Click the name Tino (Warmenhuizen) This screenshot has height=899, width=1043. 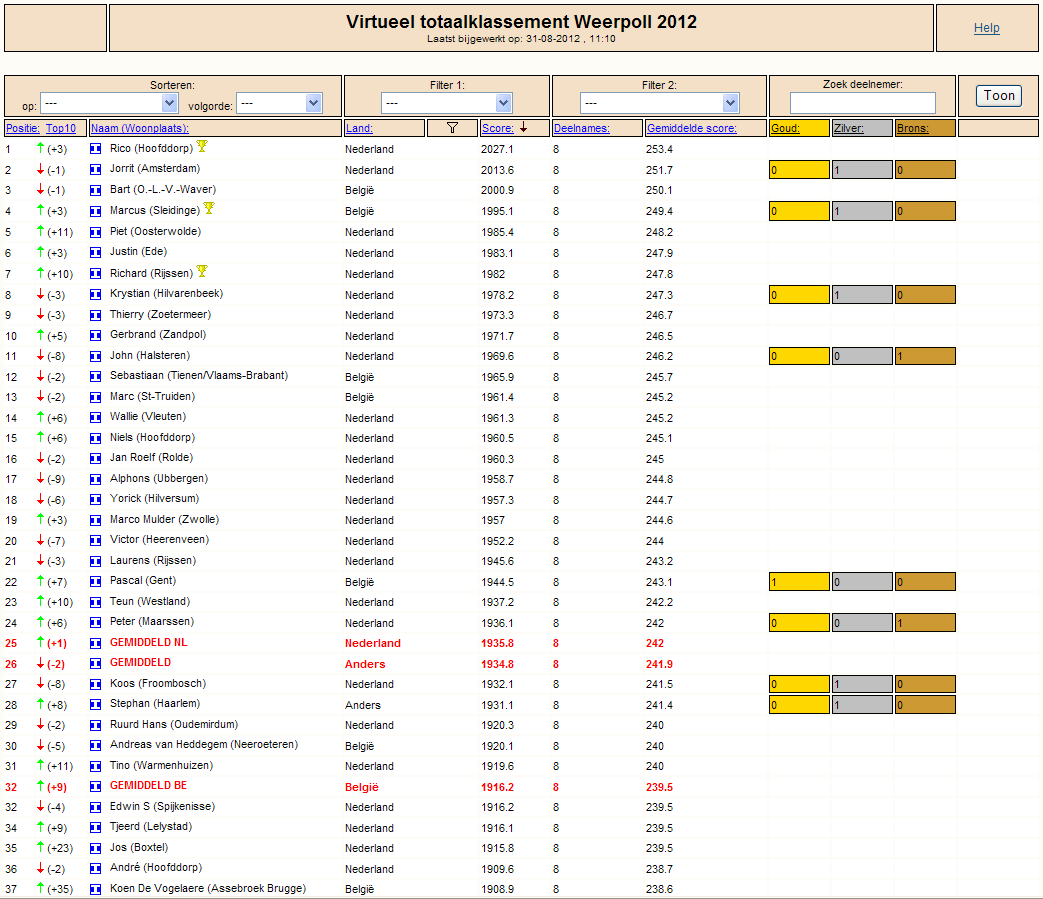(x=162, y=765)
